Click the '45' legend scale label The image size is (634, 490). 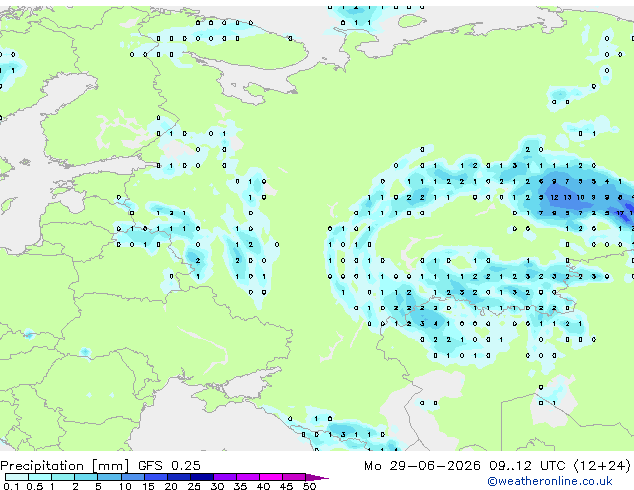[286, 486]
